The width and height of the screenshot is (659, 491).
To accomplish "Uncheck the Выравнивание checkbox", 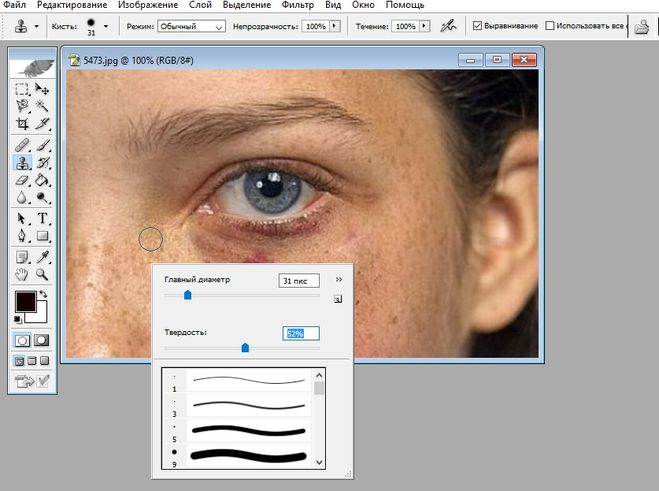I will (478, 25).
